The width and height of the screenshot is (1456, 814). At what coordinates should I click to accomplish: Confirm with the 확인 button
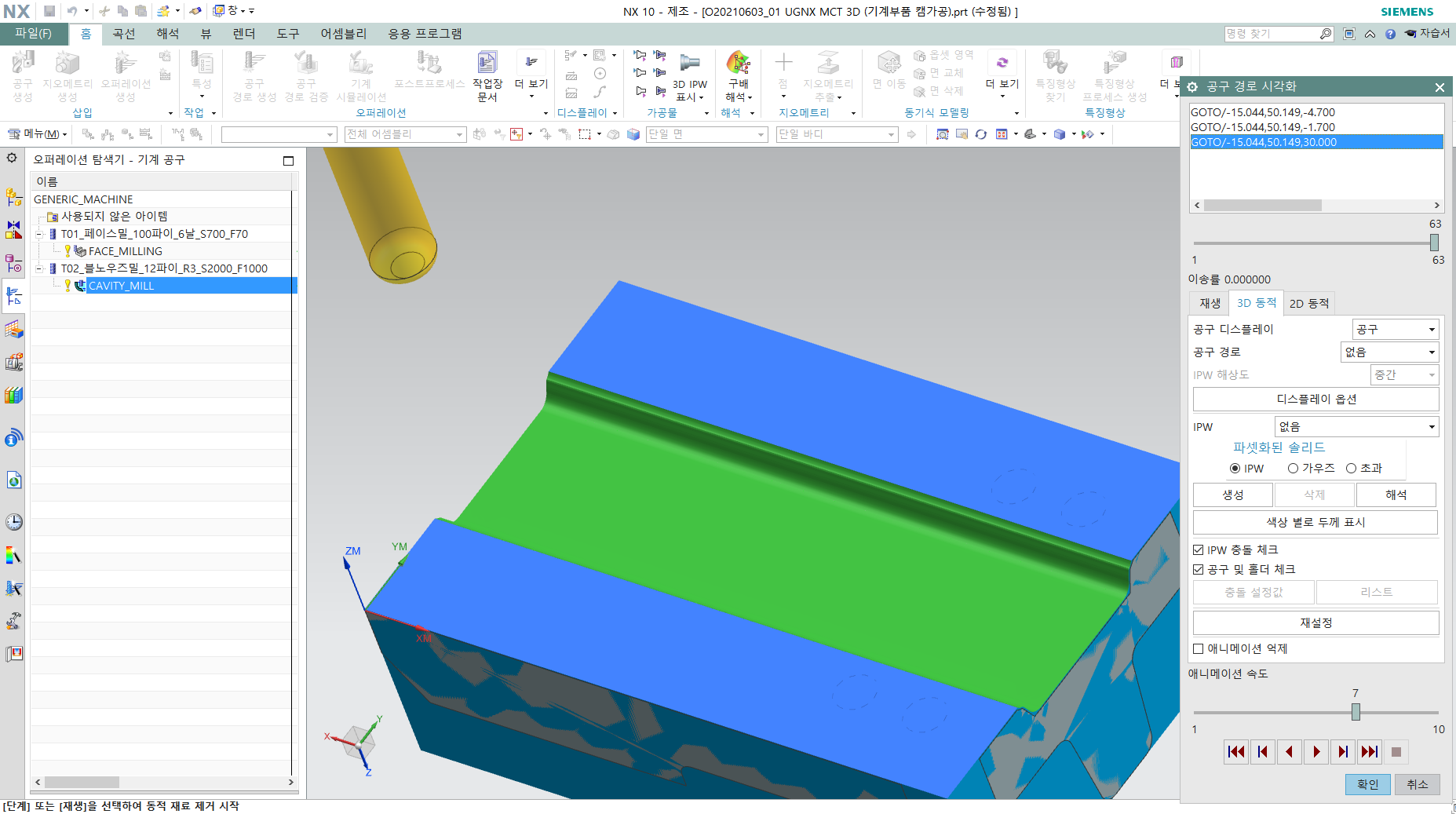pos(1367,784)
